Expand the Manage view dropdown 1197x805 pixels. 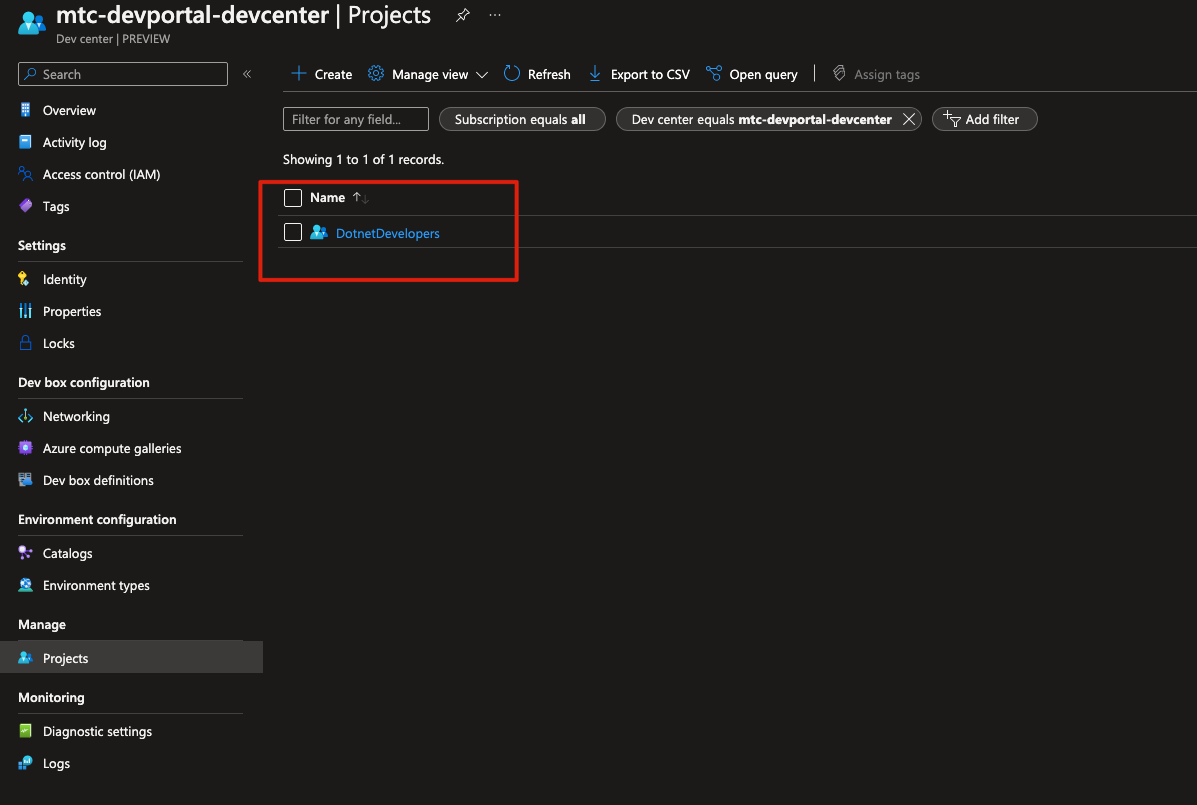click(428, 74)
